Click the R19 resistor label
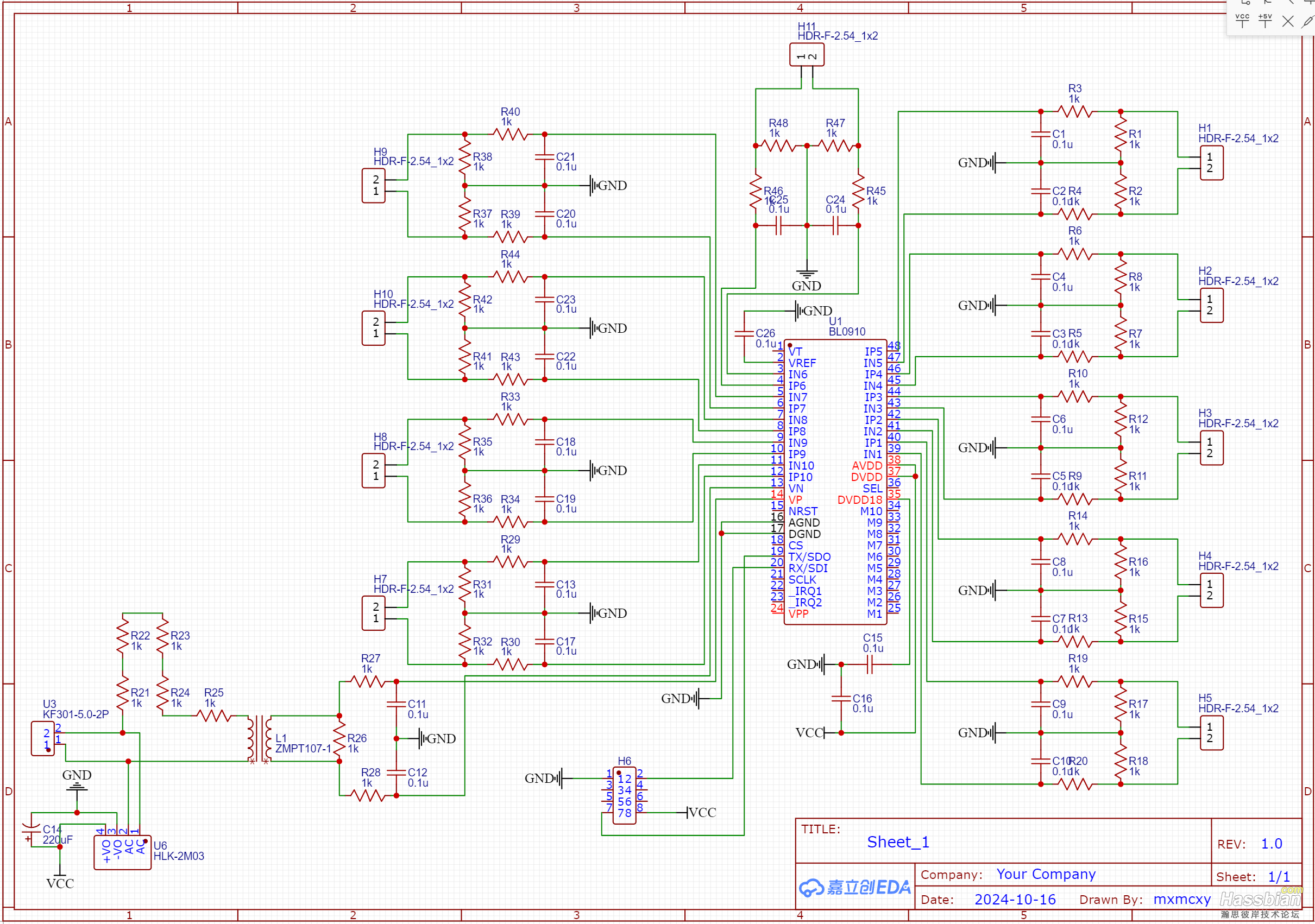The width and height of the screenshot is (1315, 924). point(1078,659)
